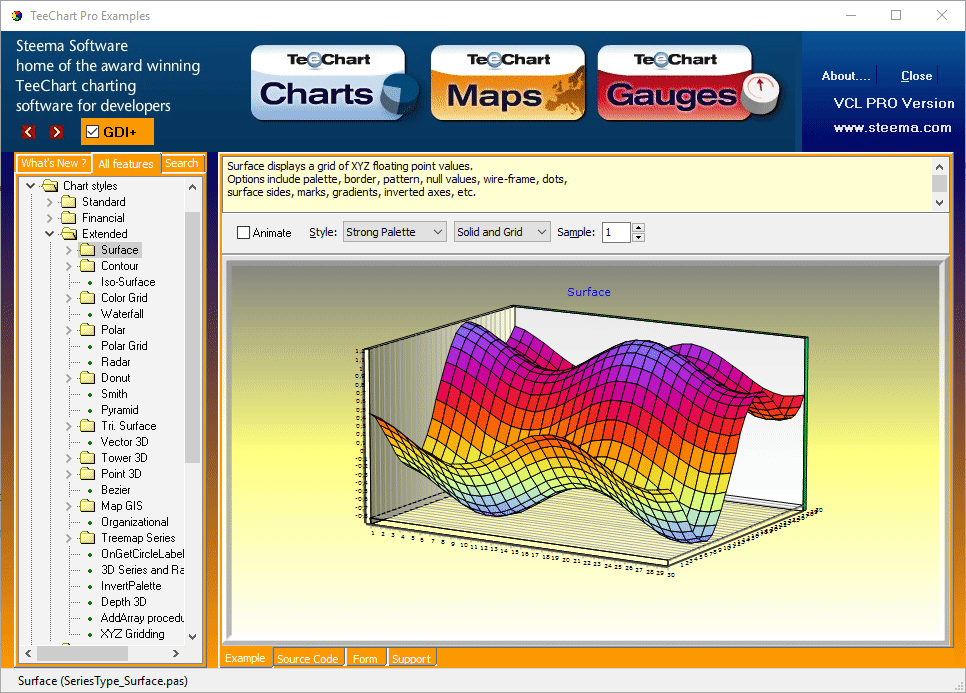This screenshot has height=693, width=966.
Task: Click the Extended folder icon
Action: pyautogui.click(x=68, y=233)
